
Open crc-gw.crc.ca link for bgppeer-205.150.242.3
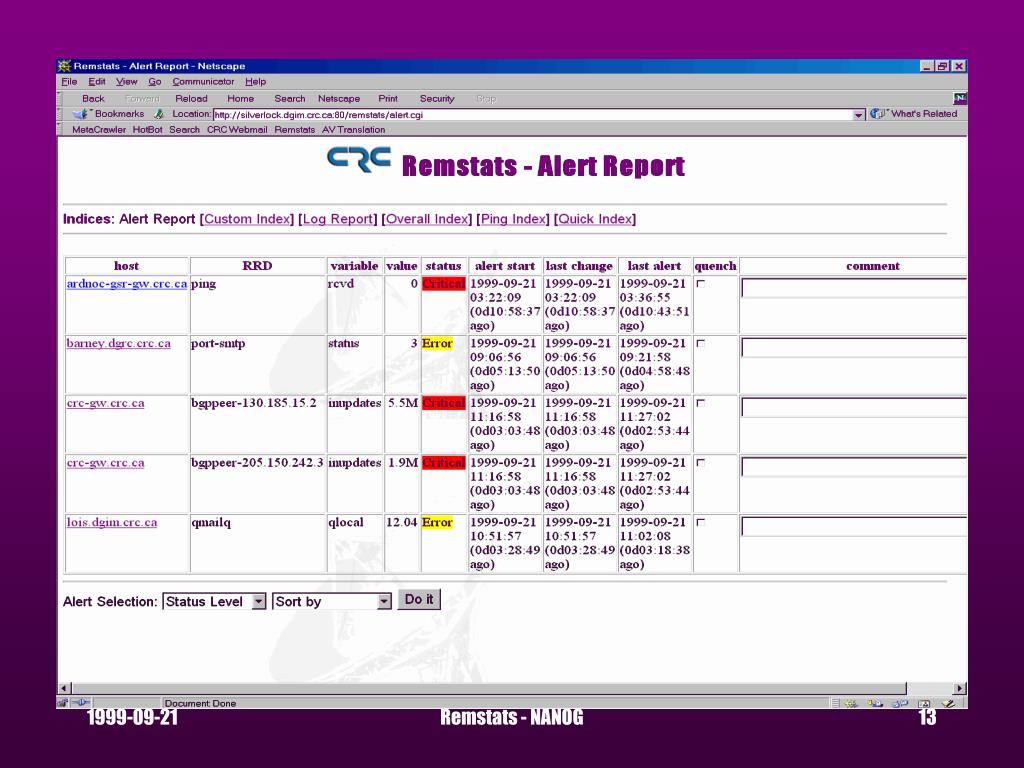point(105,463)
